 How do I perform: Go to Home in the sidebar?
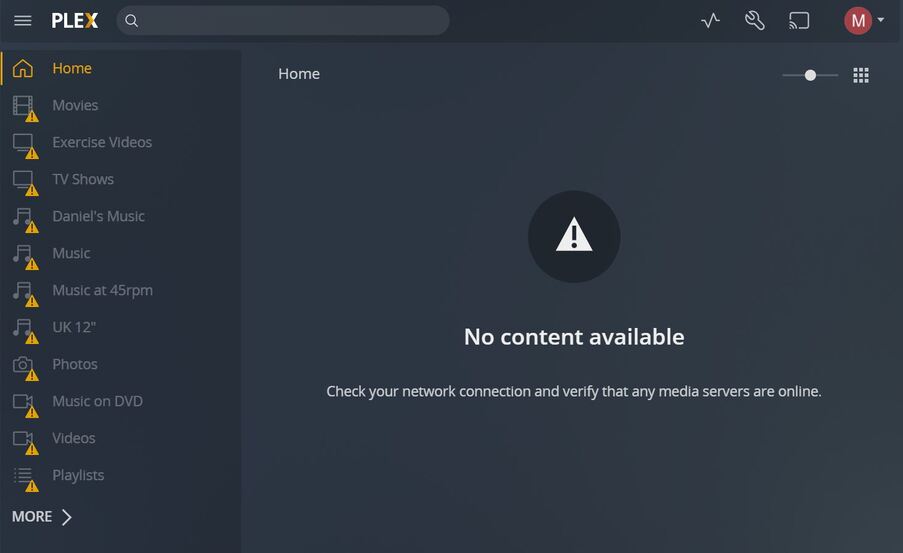point(72,68)
